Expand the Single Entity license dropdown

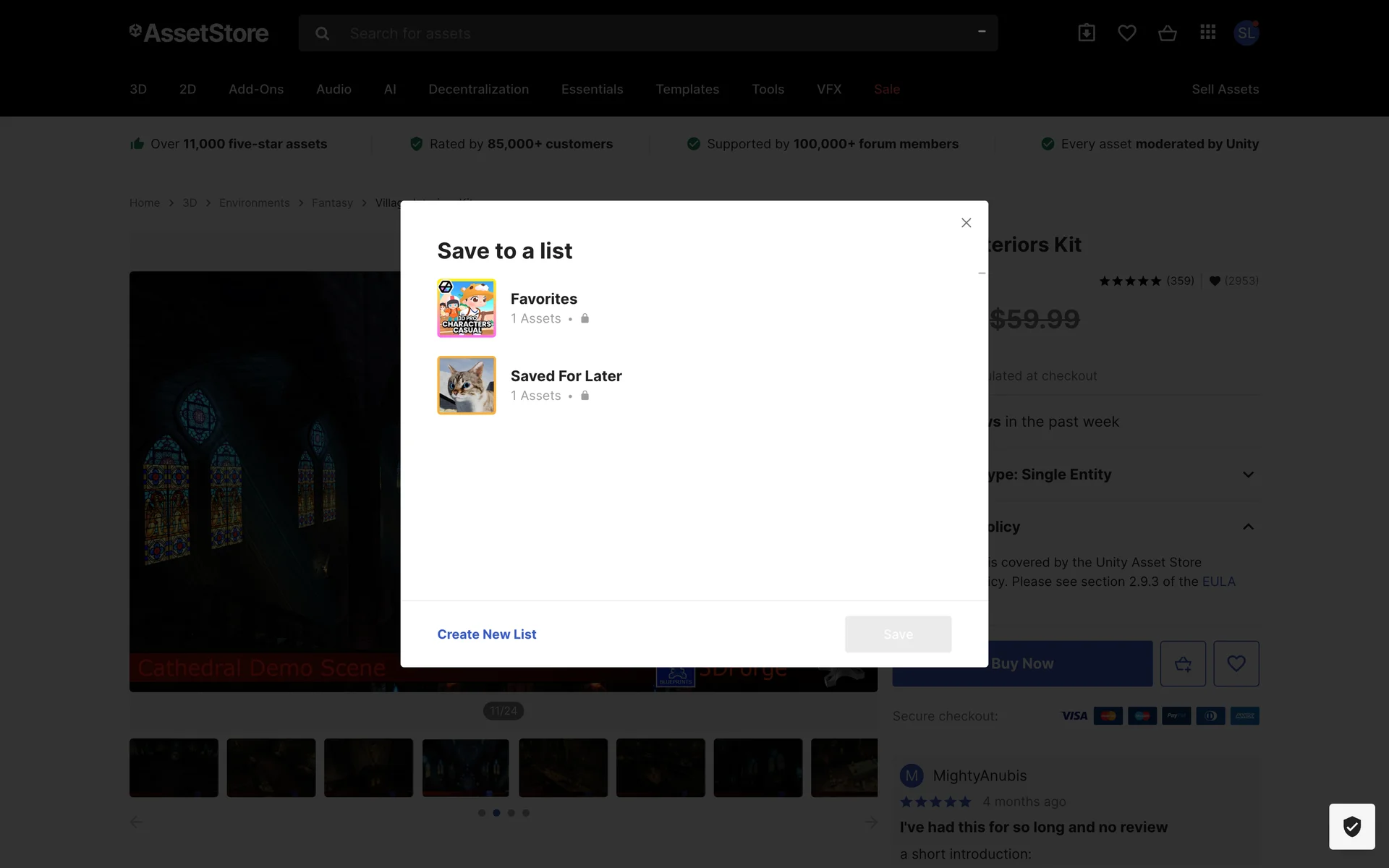[1247, 475]
